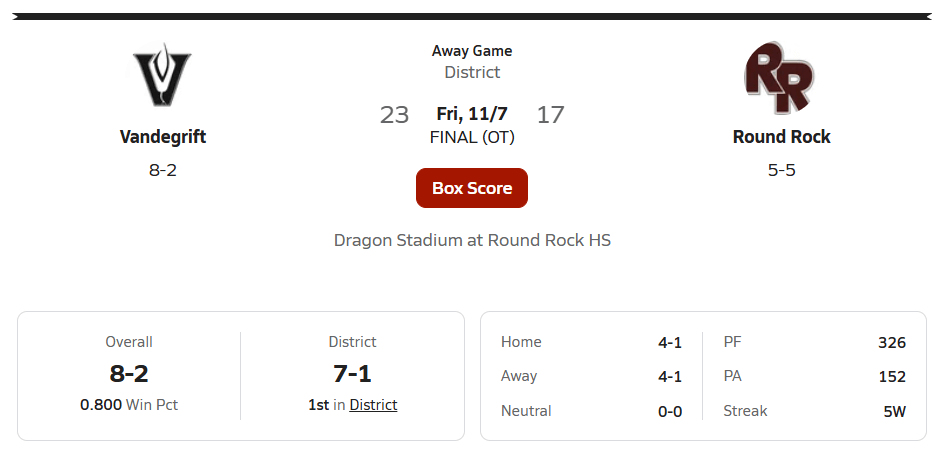Select the Vandegrift team name
943x453 pixels.
[x=163, y=137]
